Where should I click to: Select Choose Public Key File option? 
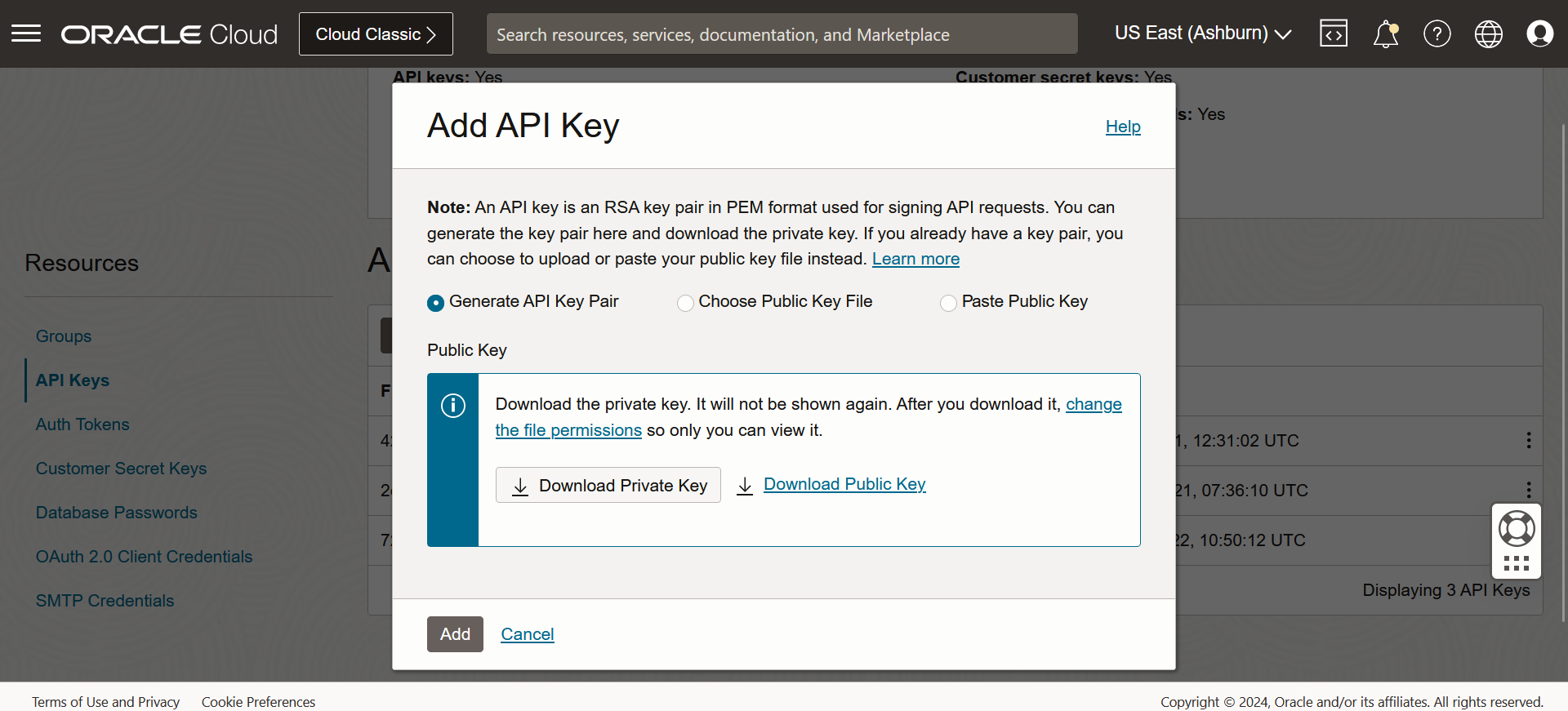(685, 303)
